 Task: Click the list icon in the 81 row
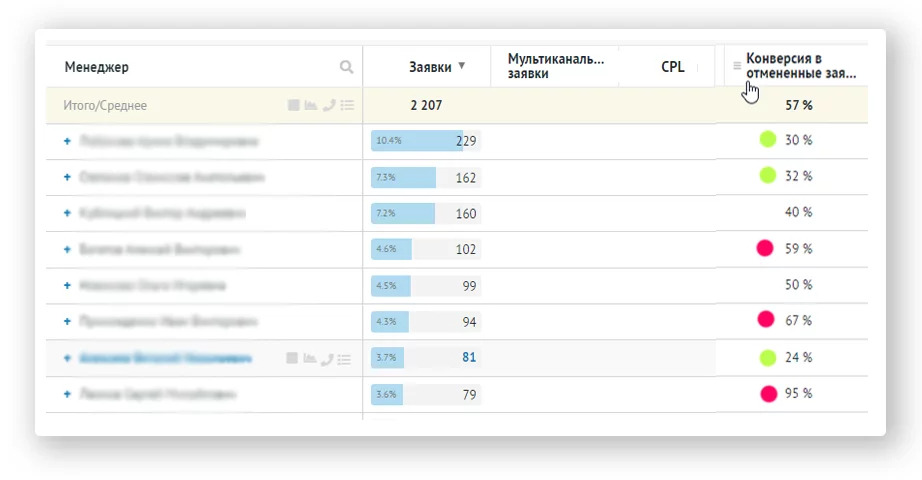[346, 358]
